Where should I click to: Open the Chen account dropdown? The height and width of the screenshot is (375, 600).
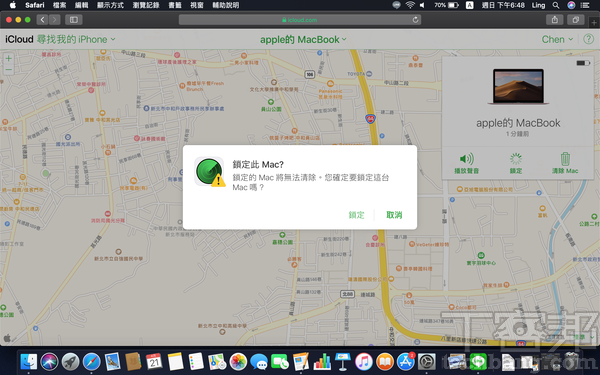(557, 39)
